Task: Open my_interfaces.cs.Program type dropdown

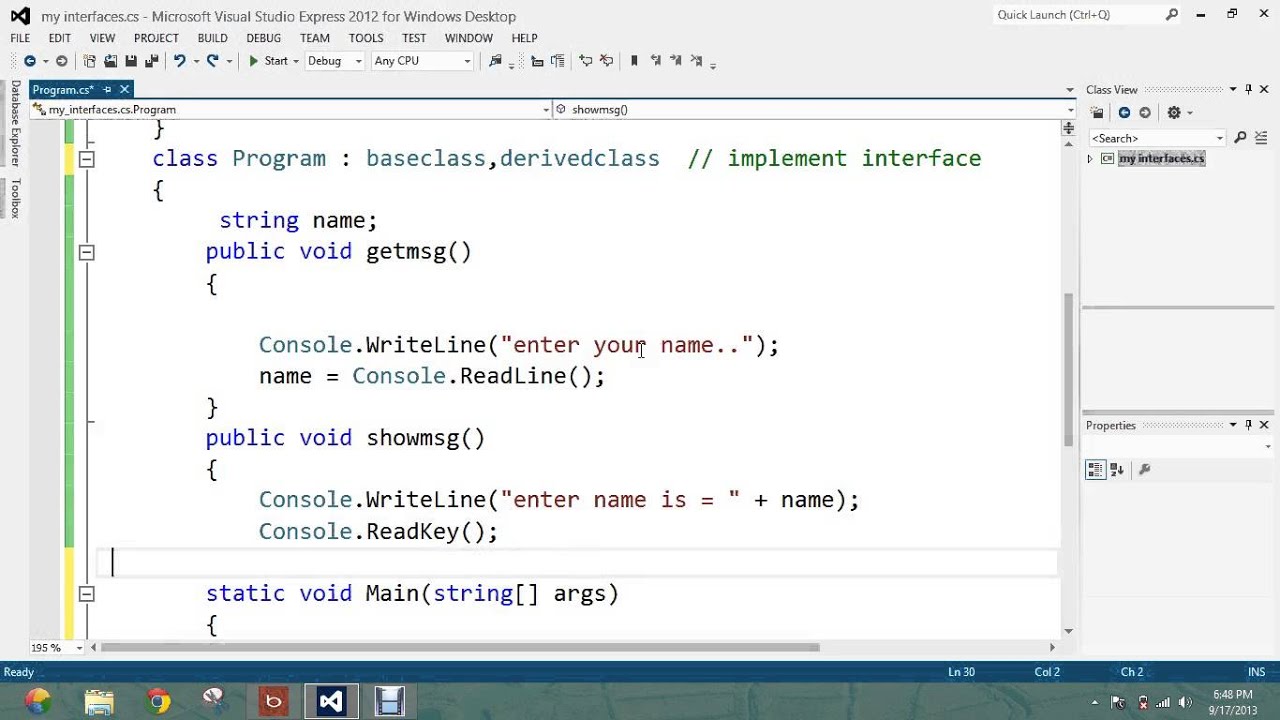Action: (x=291, y=109)
